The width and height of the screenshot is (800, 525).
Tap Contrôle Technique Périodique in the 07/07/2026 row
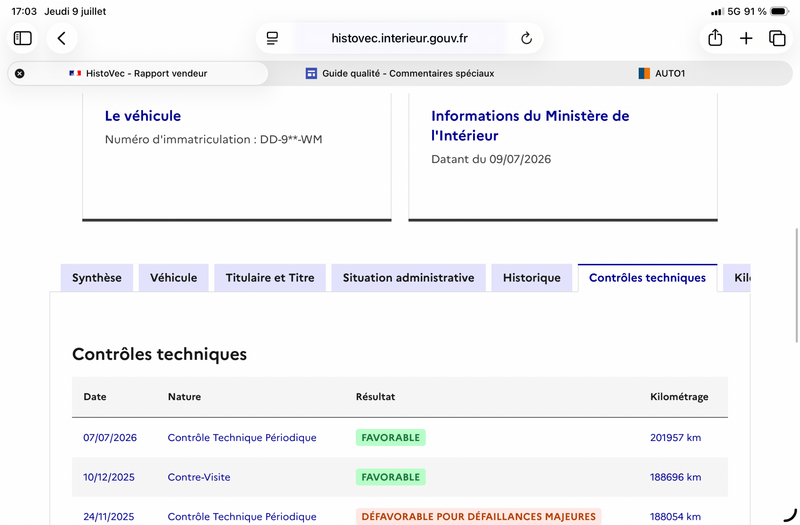coord(242,437)
